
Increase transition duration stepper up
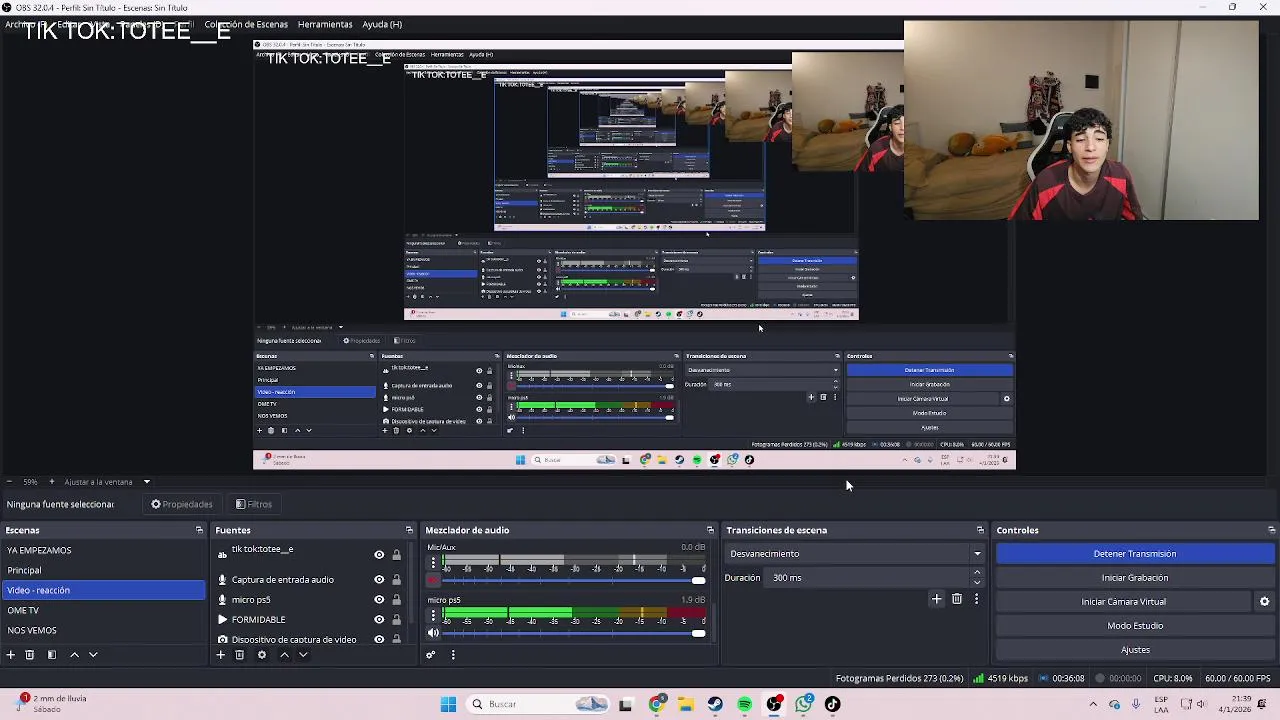(977, 573)
